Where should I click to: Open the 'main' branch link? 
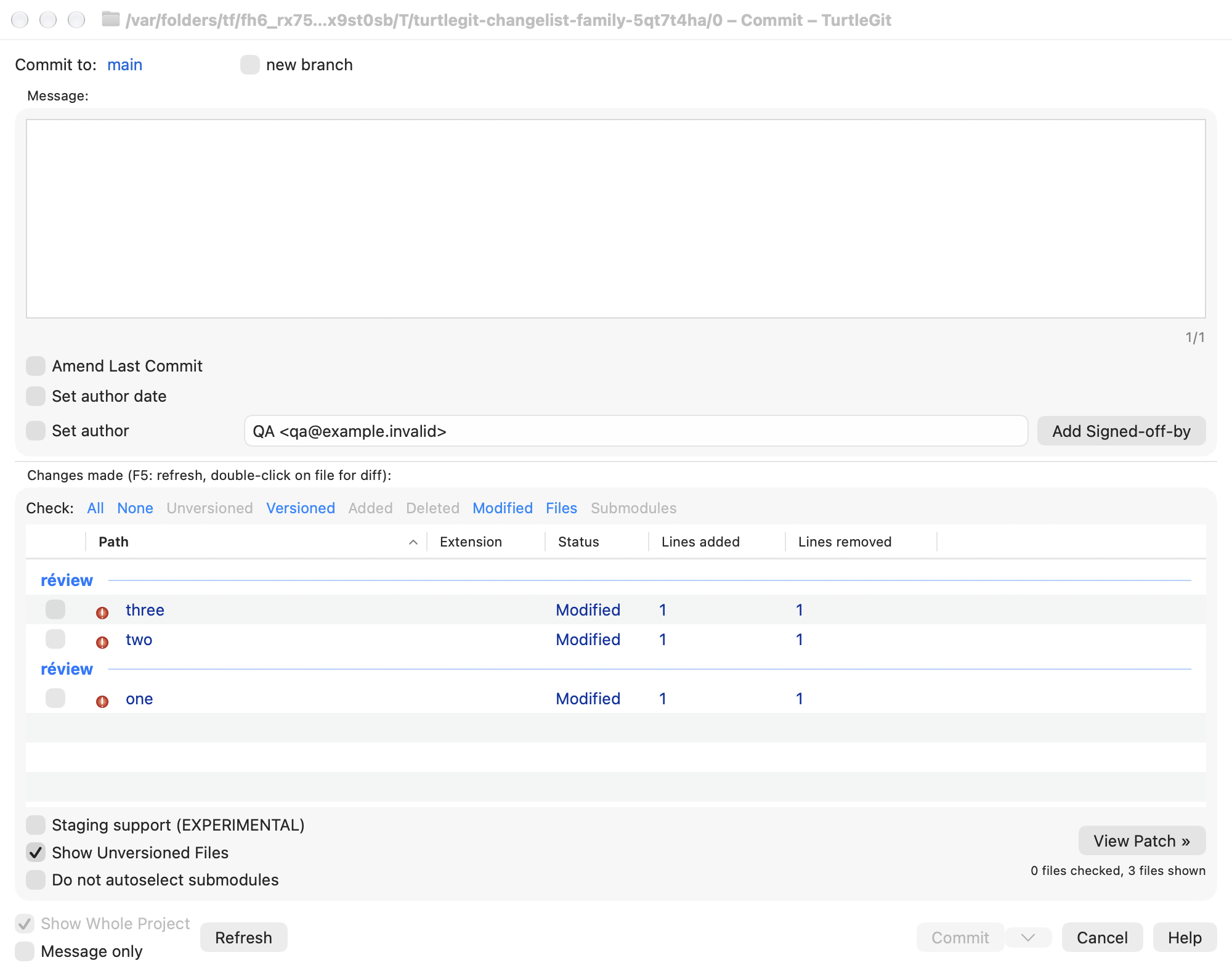[124, 65]
